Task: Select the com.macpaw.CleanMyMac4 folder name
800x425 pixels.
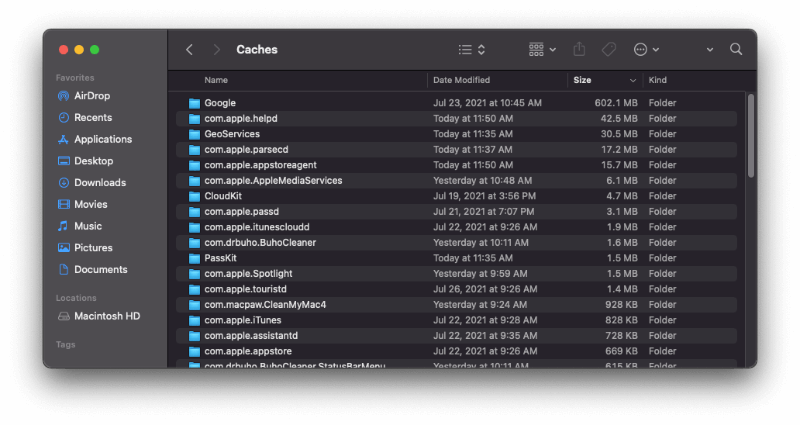Action: [265, 305]
